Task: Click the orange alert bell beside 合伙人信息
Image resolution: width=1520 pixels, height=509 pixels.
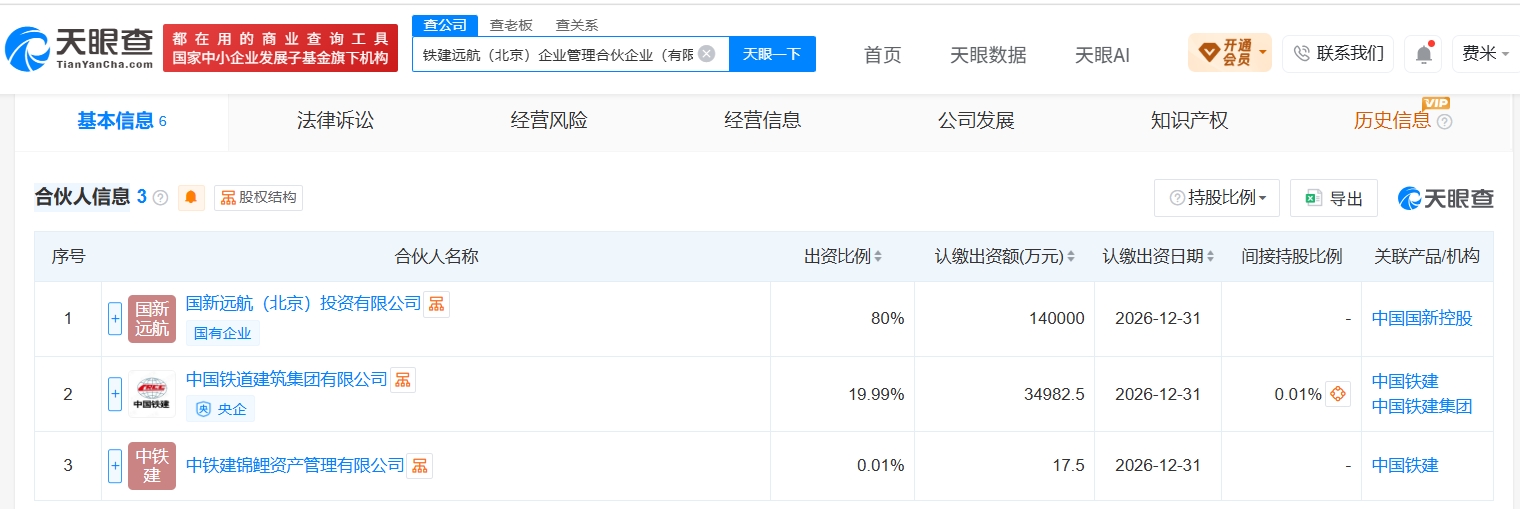Action: (x=191, y=198)
